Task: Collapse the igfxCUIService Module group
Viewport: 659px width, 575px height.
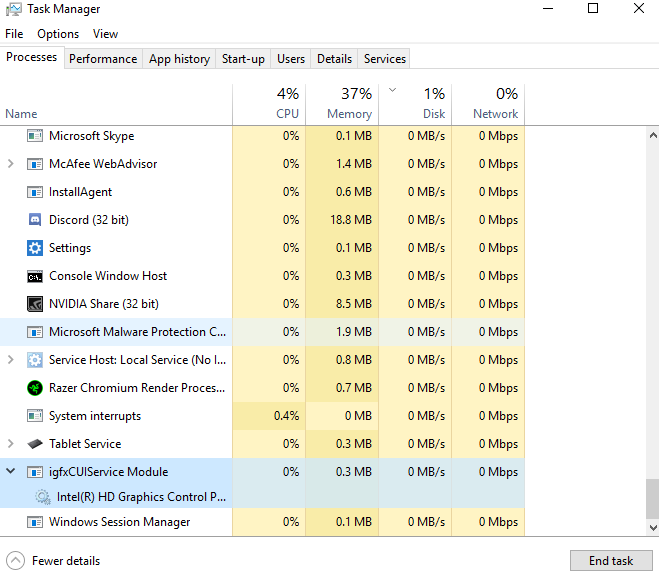Action: click(x=11, y=472)
